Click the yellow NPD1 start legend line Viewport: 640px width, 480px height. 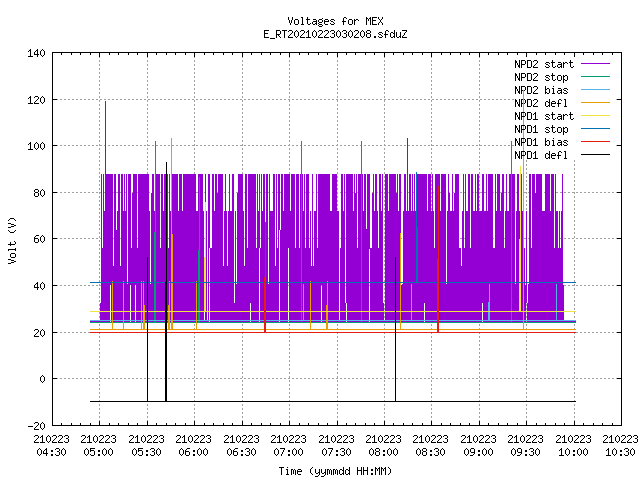pyautogui.click(x=596, y=116)
